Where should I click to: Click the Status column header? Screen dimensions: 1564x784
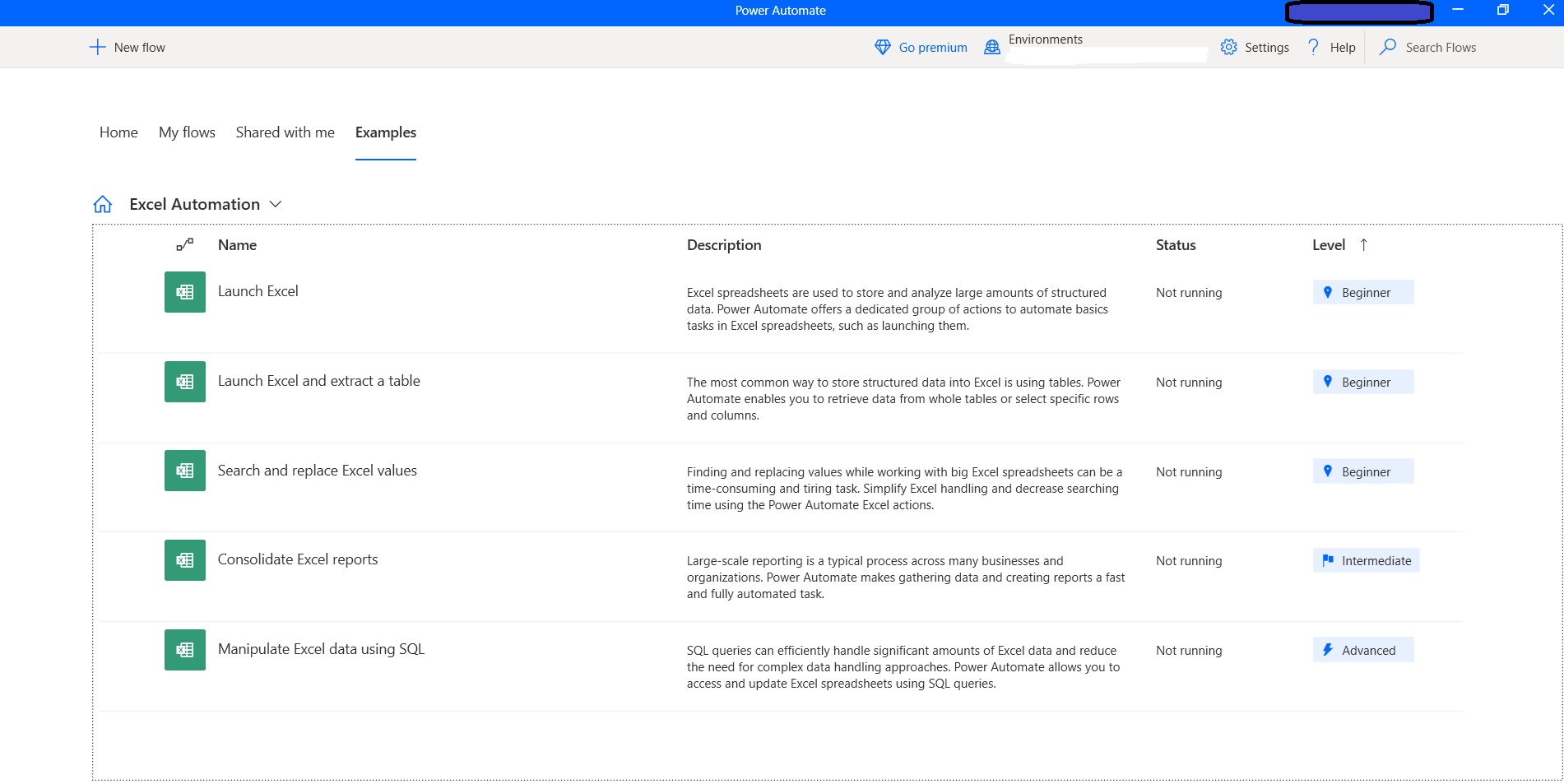pyautogui.click(x=1176, y=245)
